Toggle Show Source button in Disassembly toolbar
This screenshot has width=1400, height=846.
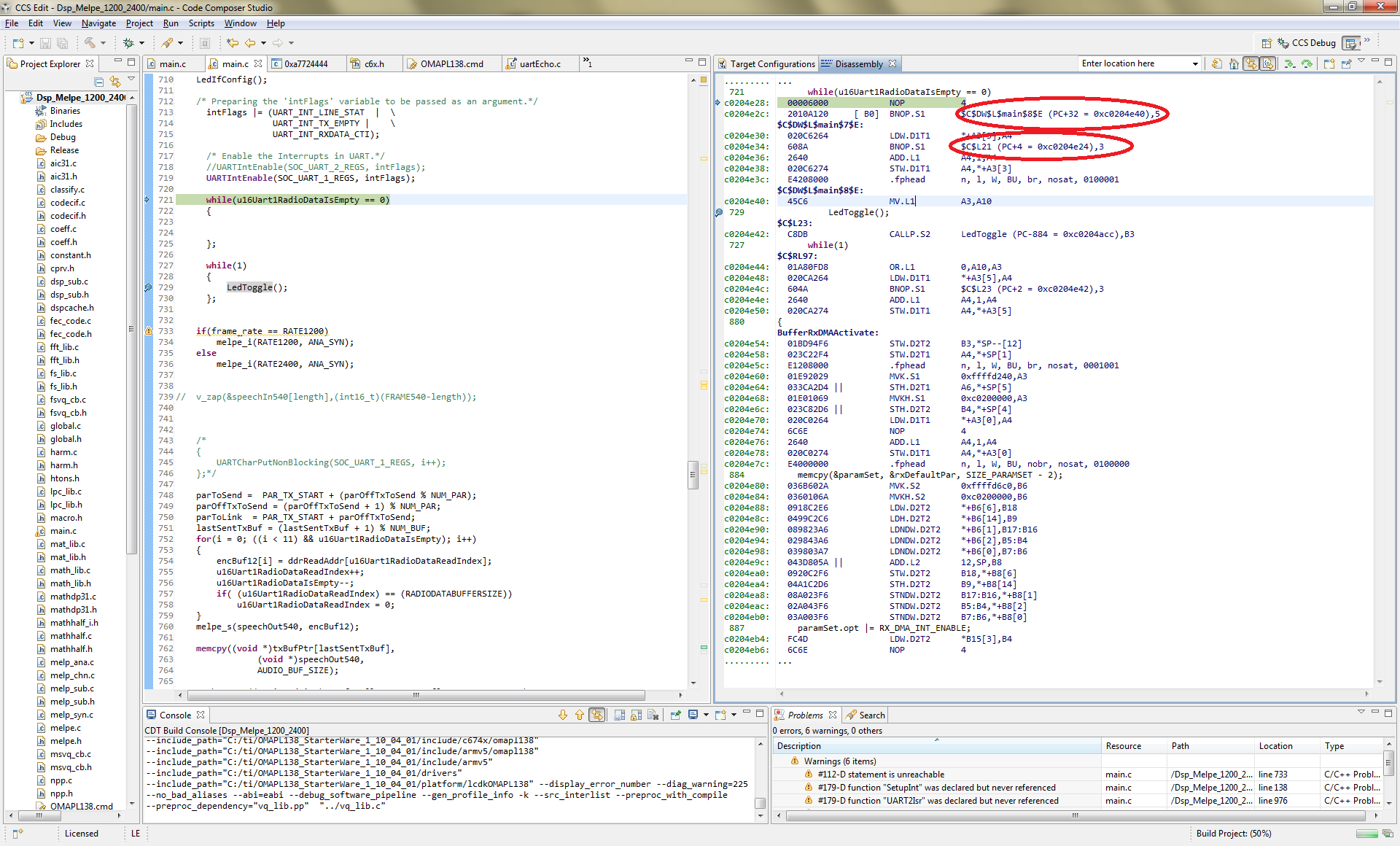(1268, 64)
